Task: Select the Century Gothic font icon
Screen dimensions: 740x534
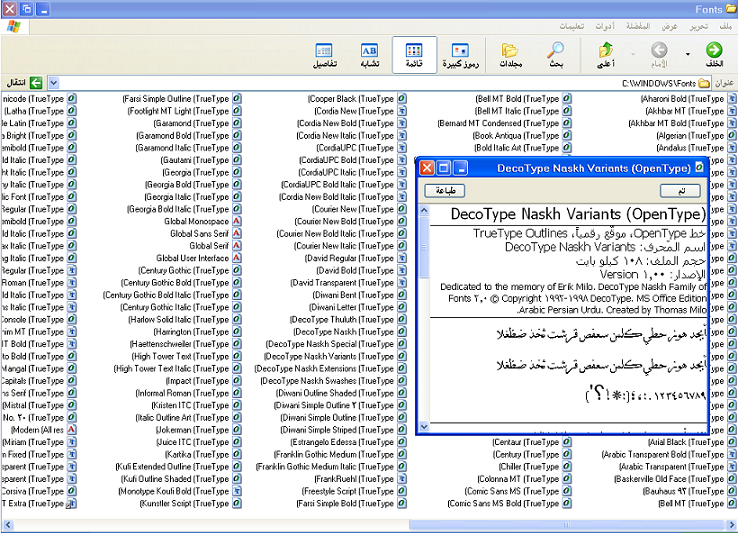Action: coord(237,270)
